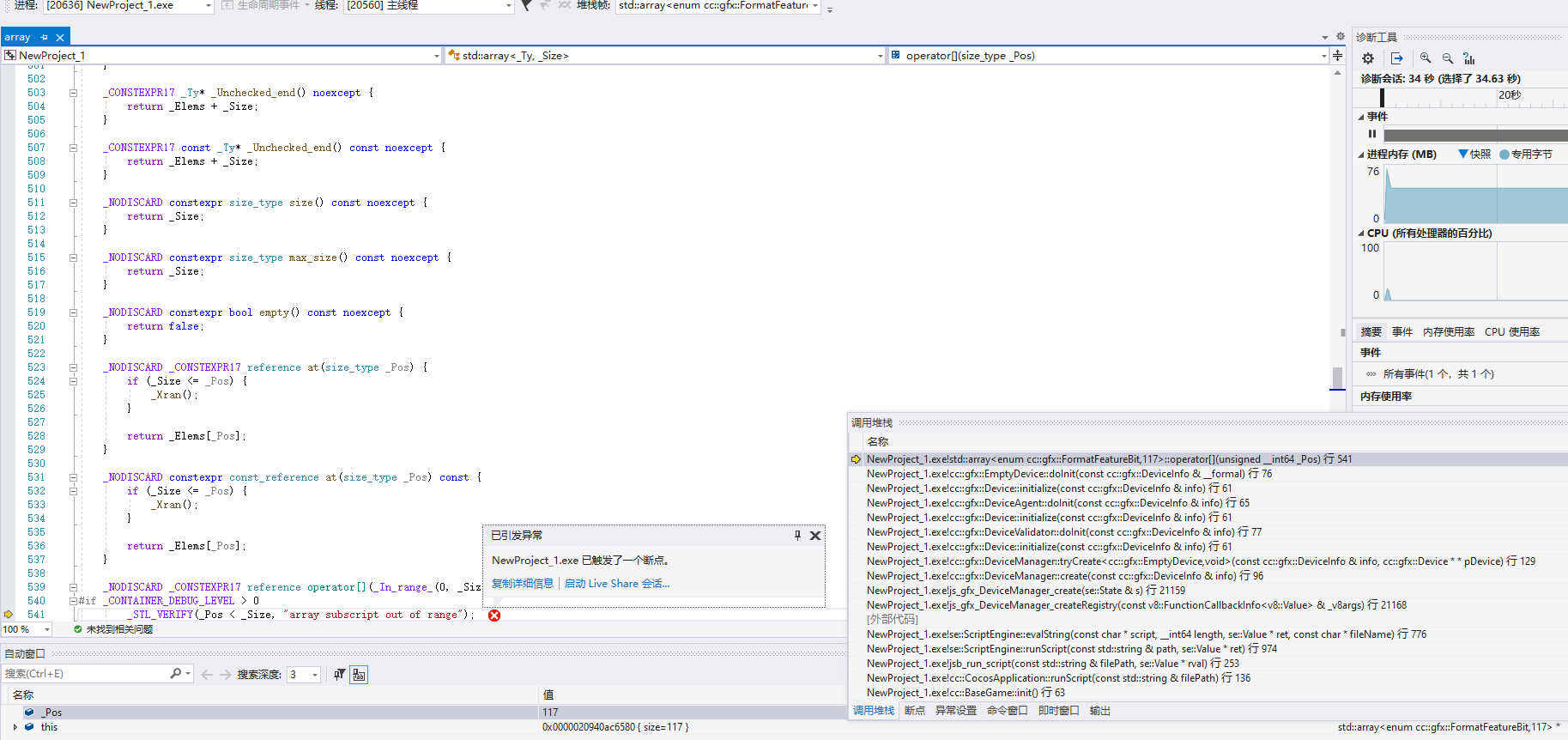Image resolution: width=1568 pixels, height=740 pixels.
Task: Open diagnostic tools settings gear
Action: pos(1368,58)
